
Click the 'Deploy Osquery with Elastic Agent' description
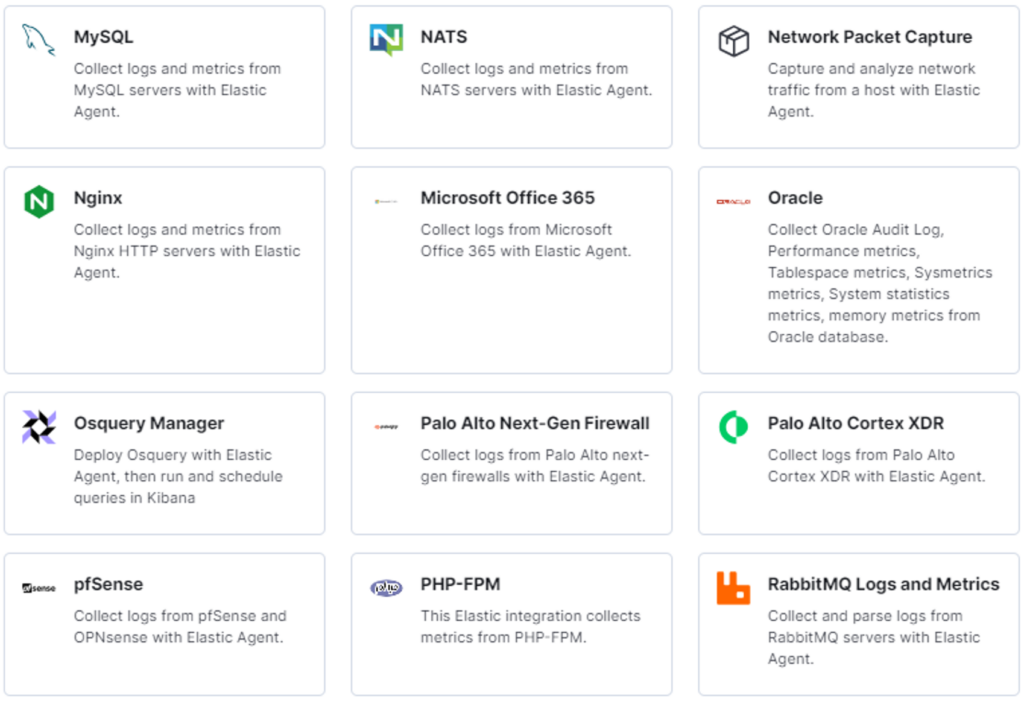(x=178, y=476)
